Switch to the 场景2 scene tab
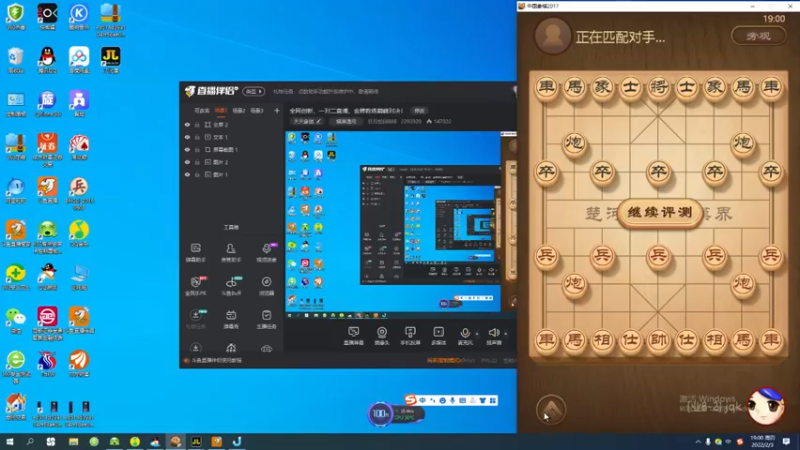800x450 pixels. coord(239,110)
